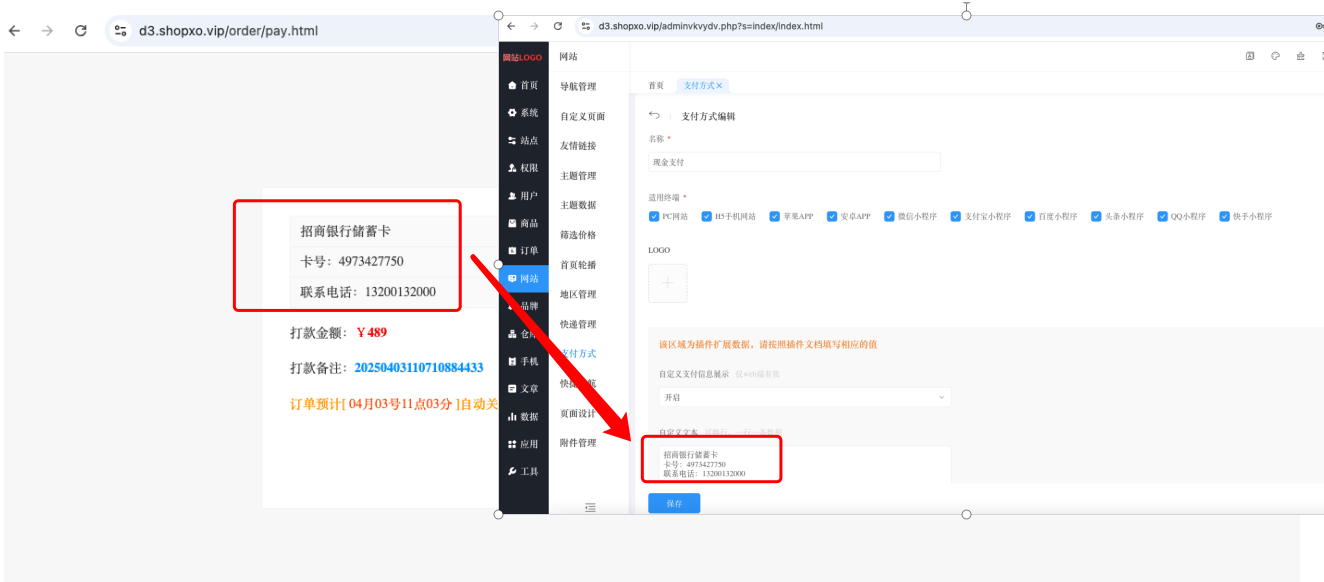Open 导航管理 in the 网站 submenu

click(578, 87)
